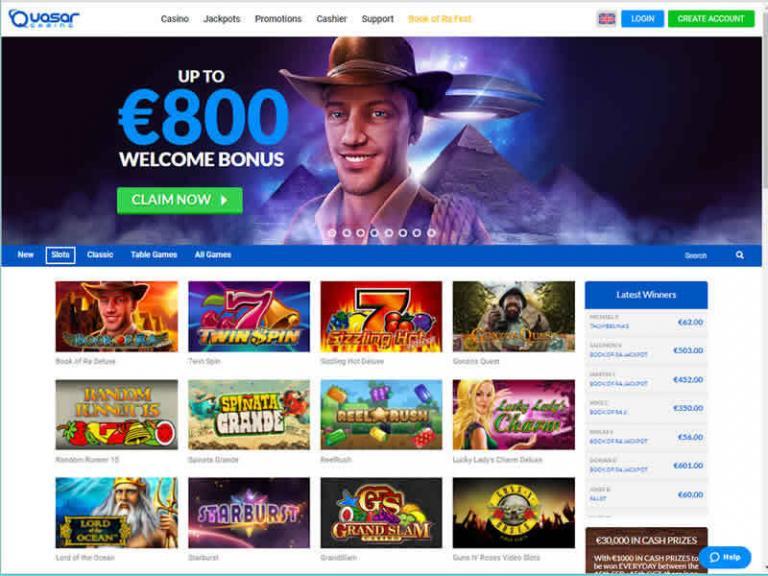
Task: Select the last carousel dot indicator
Action: tap(431, 233)
